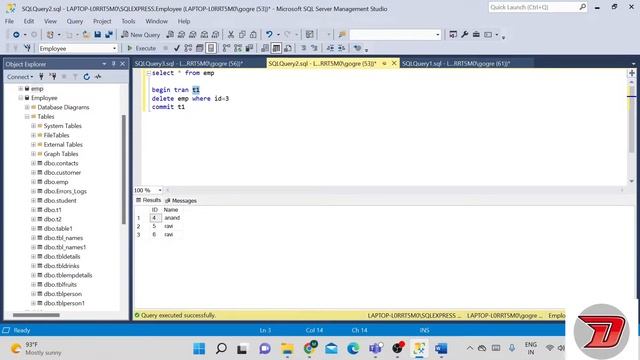The height and width of the screenshot is (360, 640).
Task: Collapse the Employee database node
Action: (x=21, y=98)
